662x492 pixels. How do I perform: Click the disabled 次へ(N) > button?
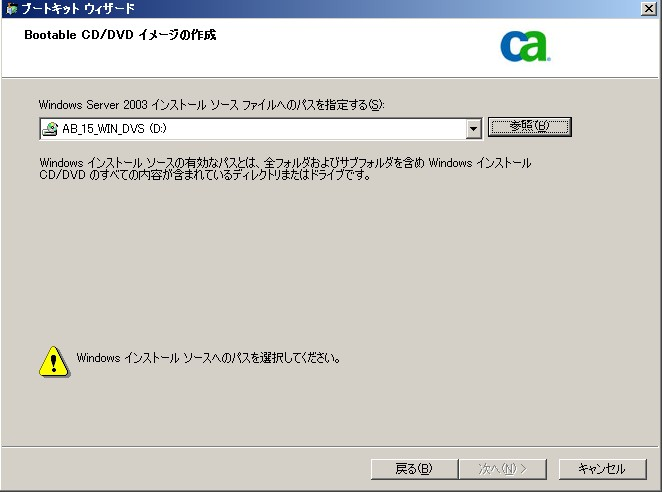coord(503,469)
